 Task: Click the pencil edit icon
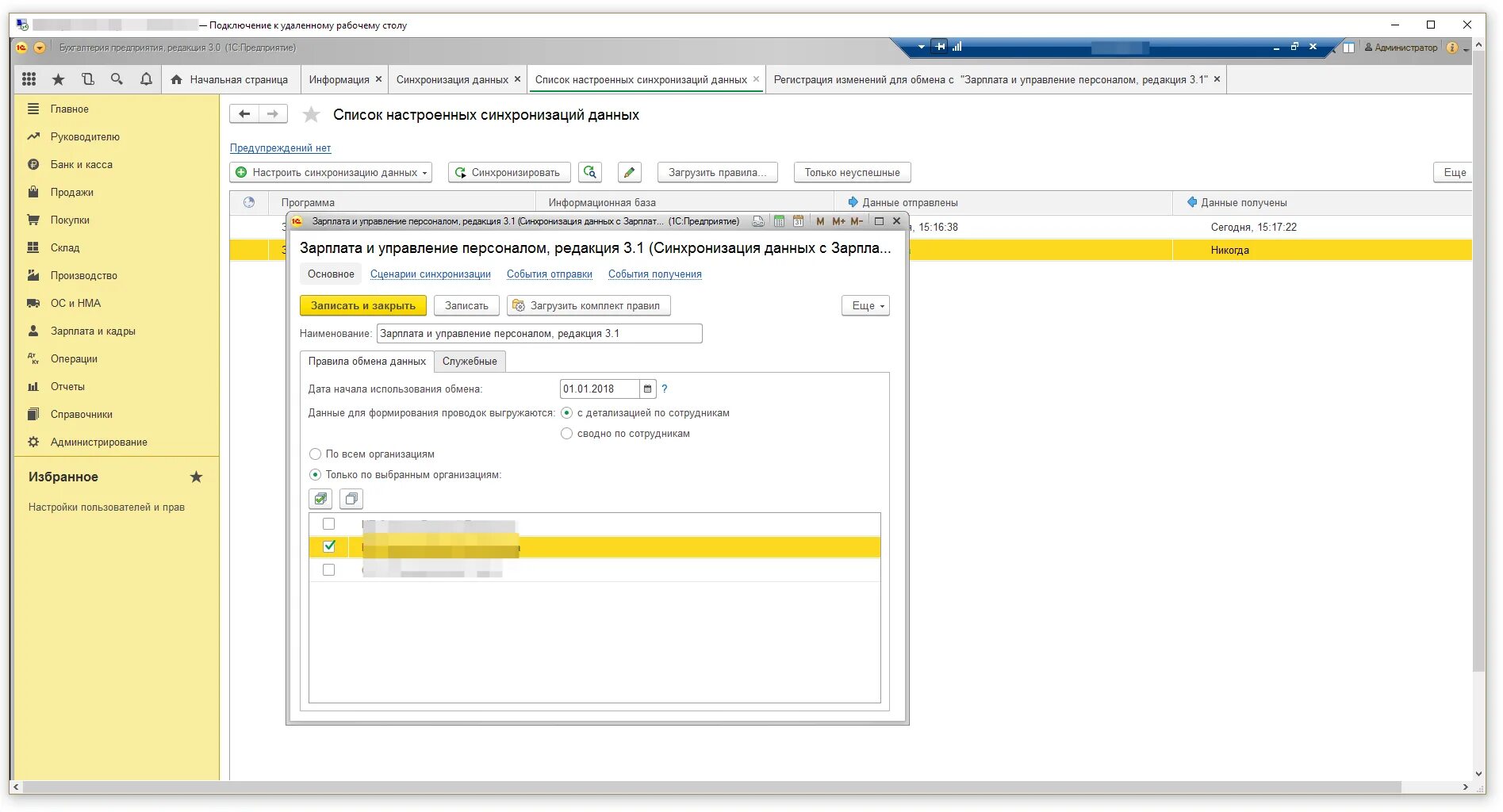click(x=629, y=172)
